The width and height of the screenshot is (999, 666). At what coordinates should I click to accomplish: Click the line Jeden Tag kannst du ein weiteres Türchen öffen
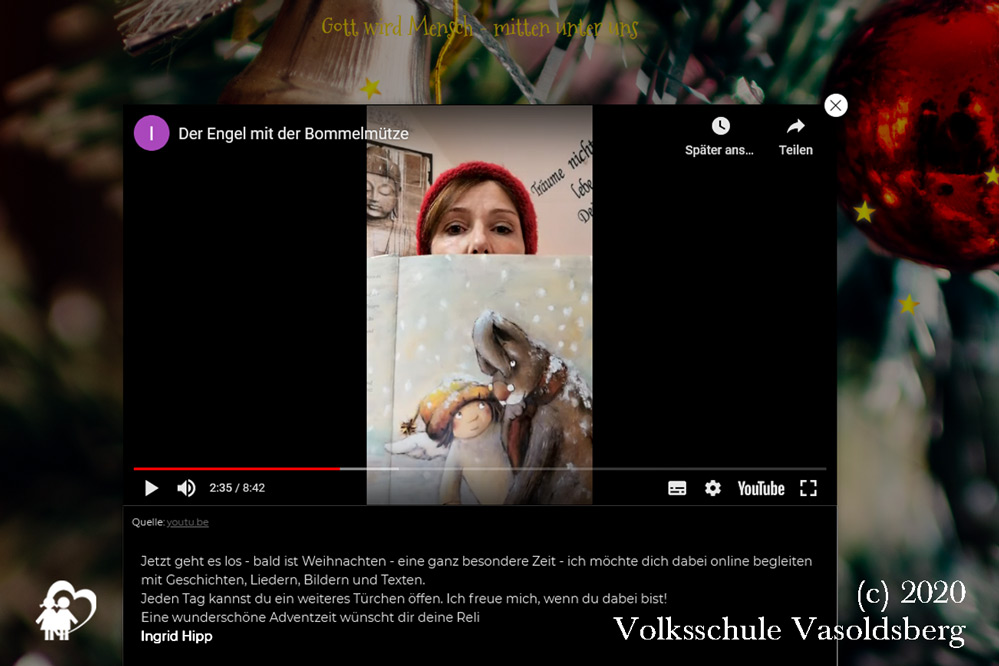403,599
